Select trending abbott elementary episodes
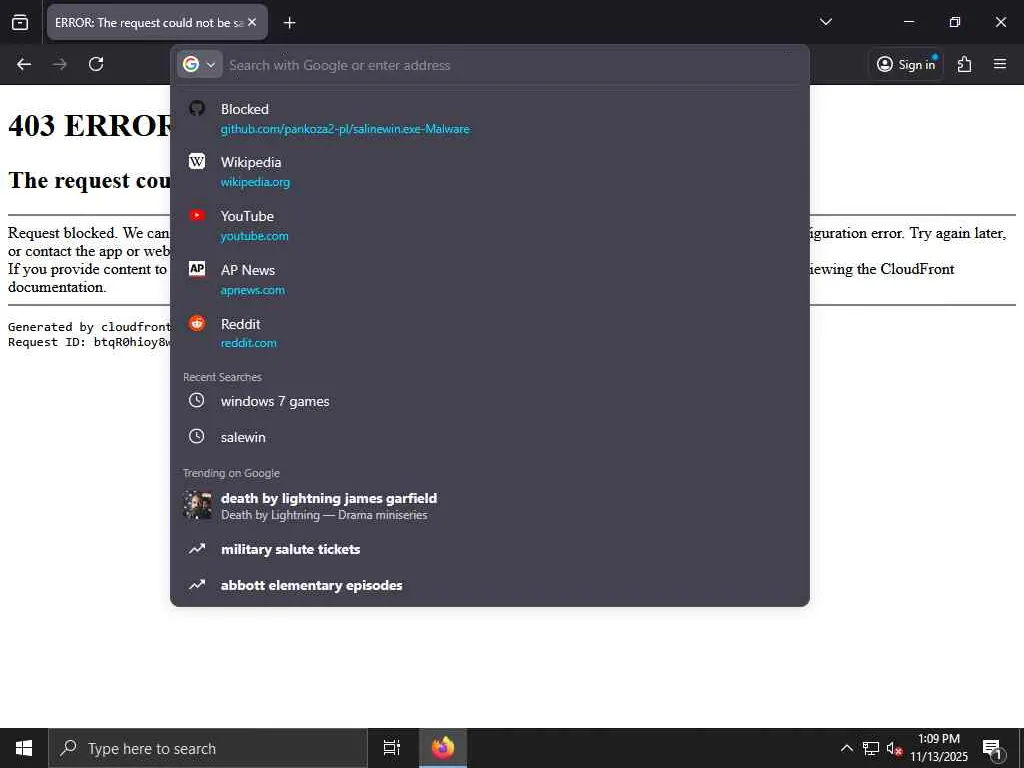Image resolution: width=1024 pixels, height=768 pixels. tap(490, 585)
